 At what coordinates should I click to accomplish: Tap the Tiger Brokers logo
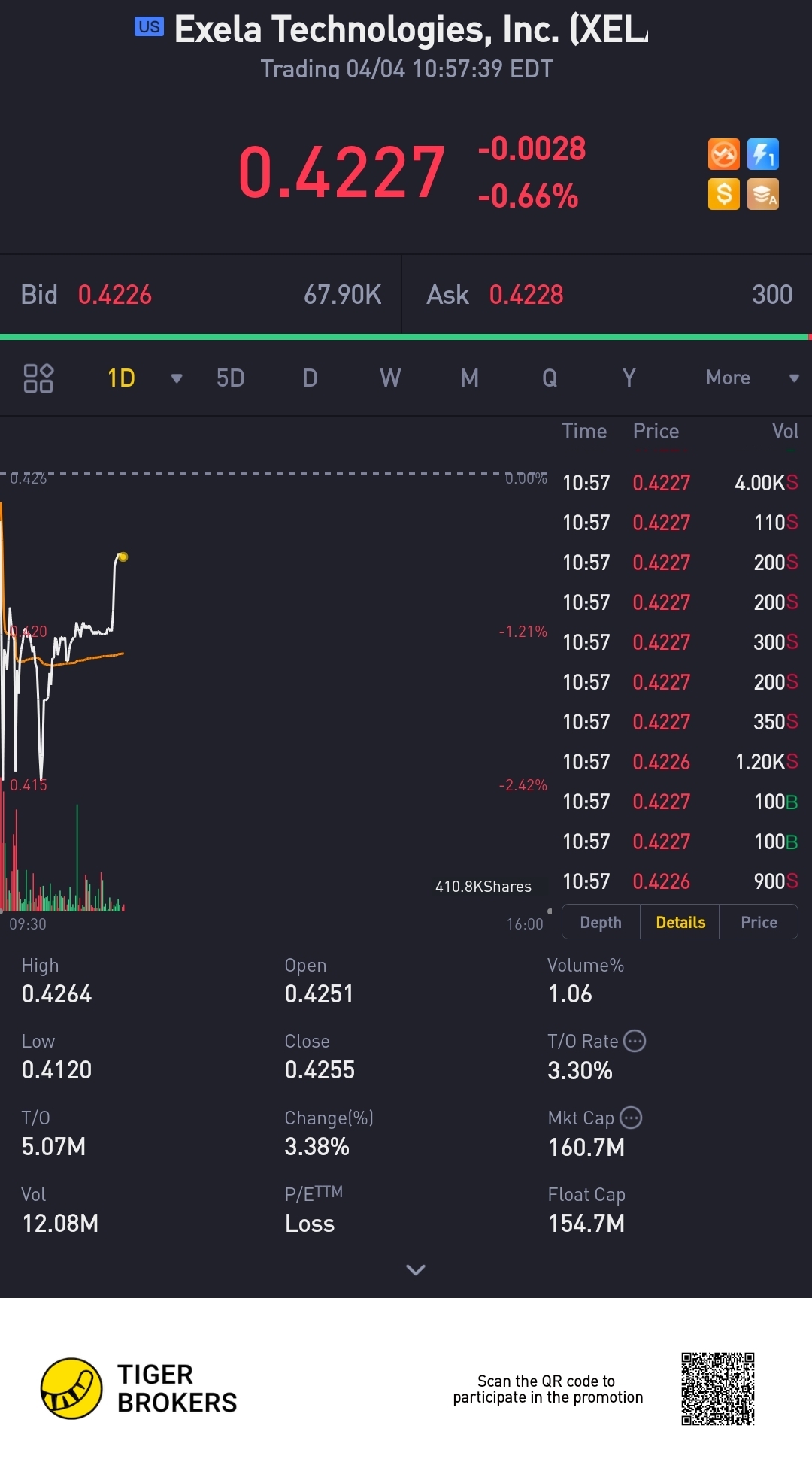[x=140, y=1388]
